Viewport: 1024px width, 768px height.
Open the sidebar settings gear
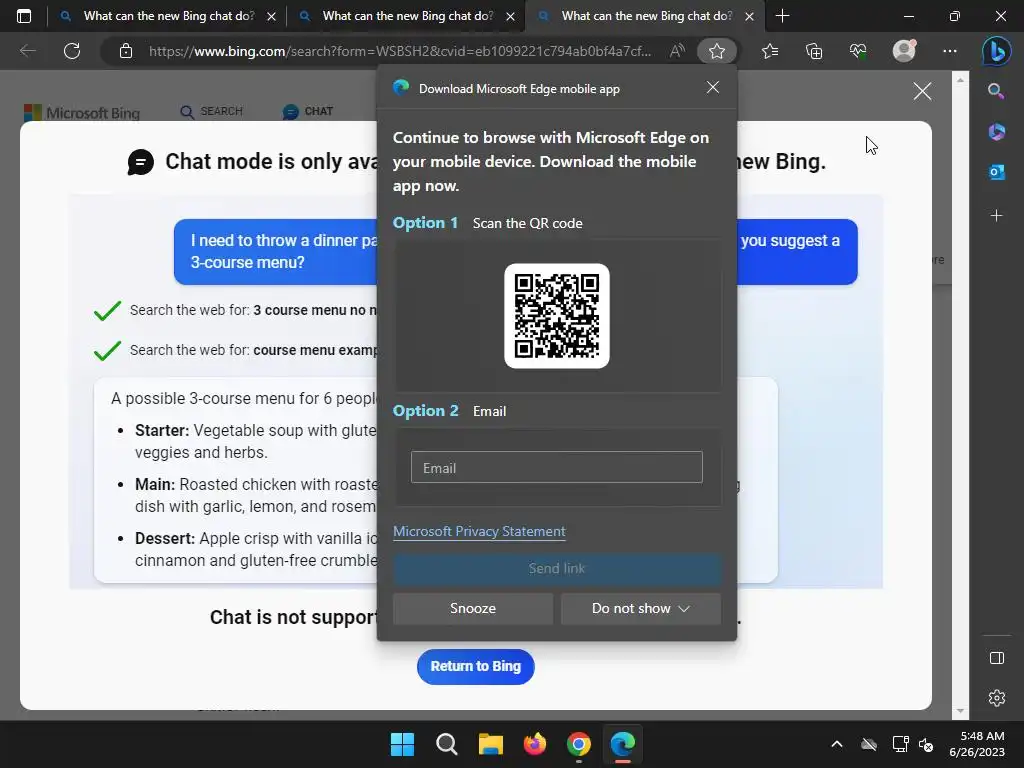point(997,698)
